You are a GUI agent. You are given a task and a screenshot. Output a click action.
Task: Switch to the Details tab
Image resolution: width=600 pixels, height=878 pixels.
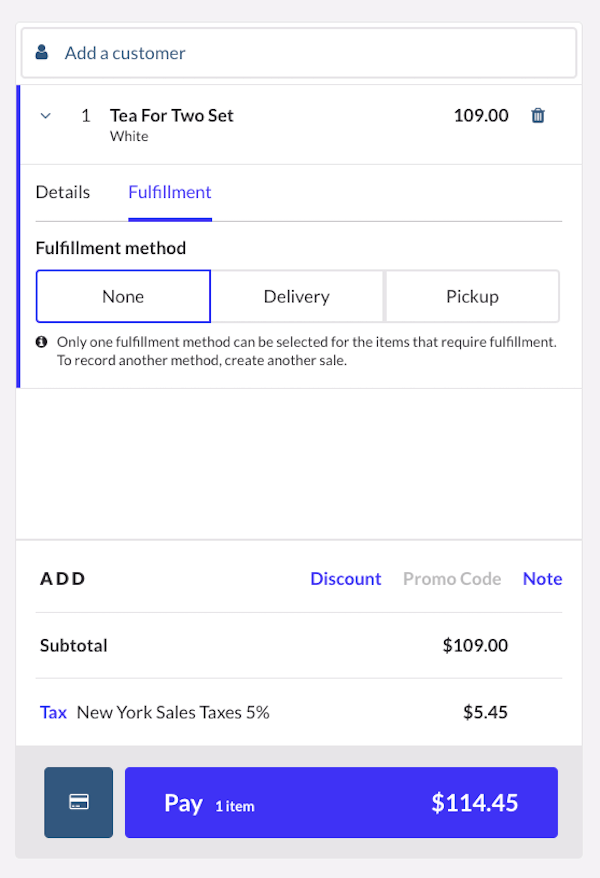click(x=63, y=192)
